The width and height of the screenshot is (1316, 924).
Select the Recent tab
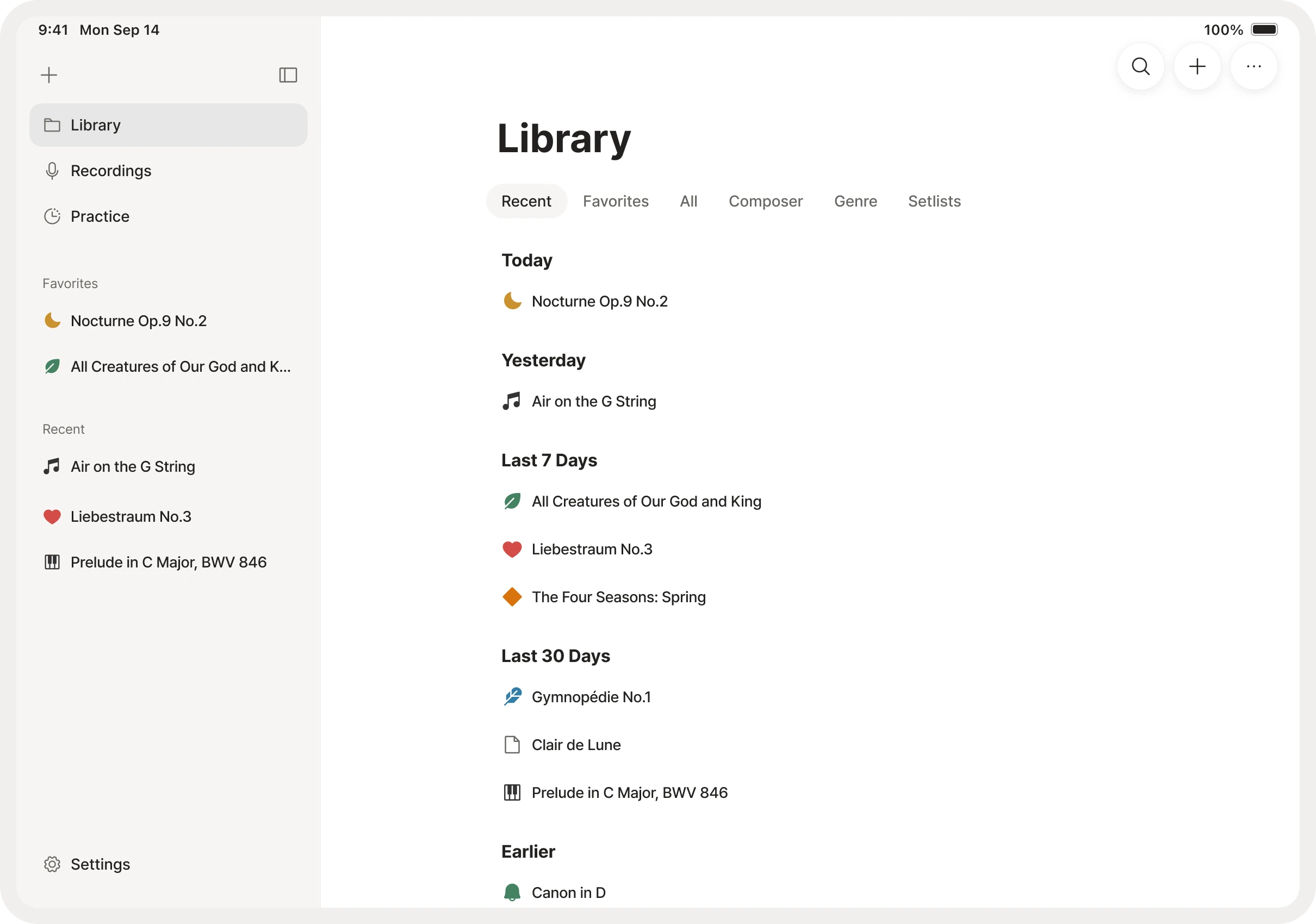[526, 201]
